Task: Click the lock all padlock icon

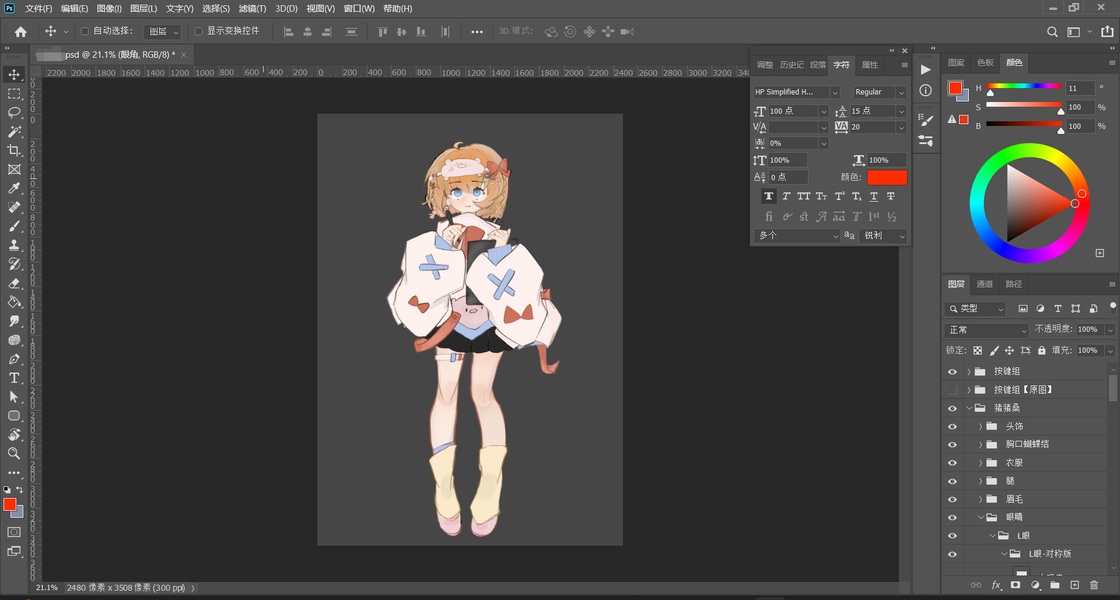Action: [x=1041, y=351]
